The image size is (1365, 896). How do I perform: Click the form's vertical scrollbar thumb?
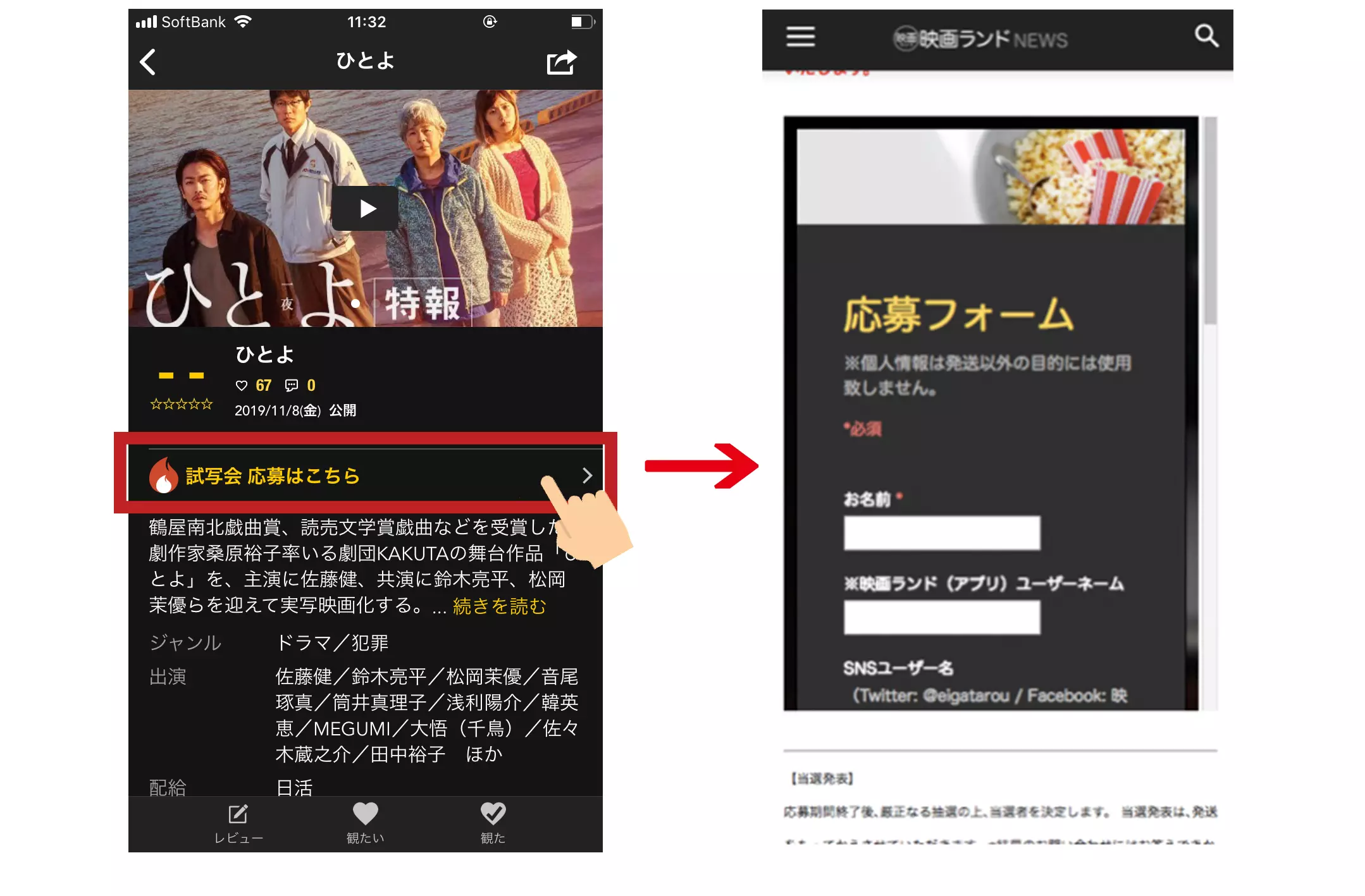(x=1210, y=221)
